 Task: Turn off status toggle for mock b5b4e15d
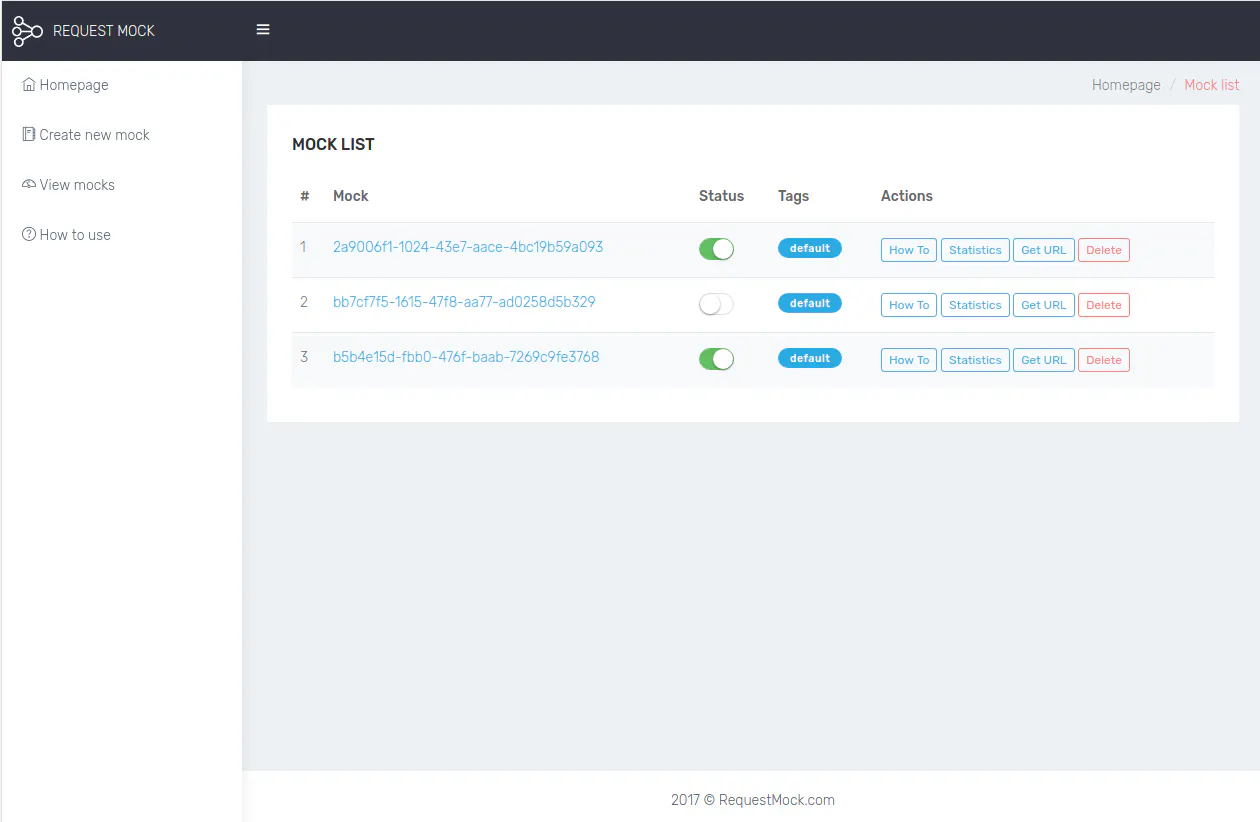click(716, 359)
